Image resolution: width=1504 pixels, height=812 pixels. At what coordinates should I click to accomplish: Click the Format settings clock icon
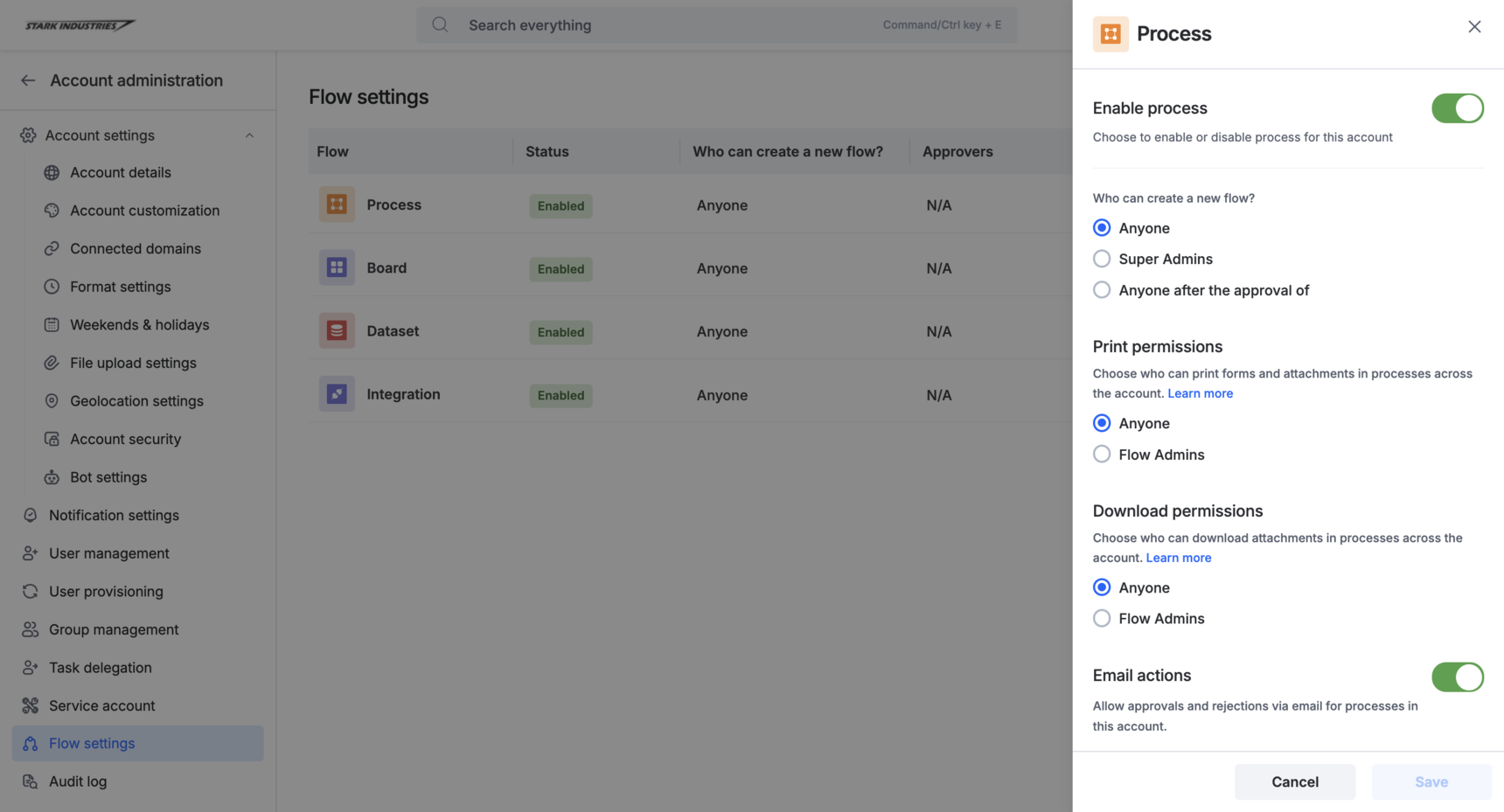(x=52, y=287)
